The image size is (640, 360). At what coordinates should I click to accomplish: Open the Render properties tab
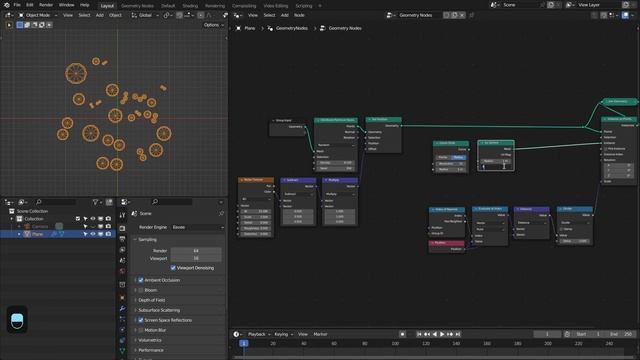[122, 229]
